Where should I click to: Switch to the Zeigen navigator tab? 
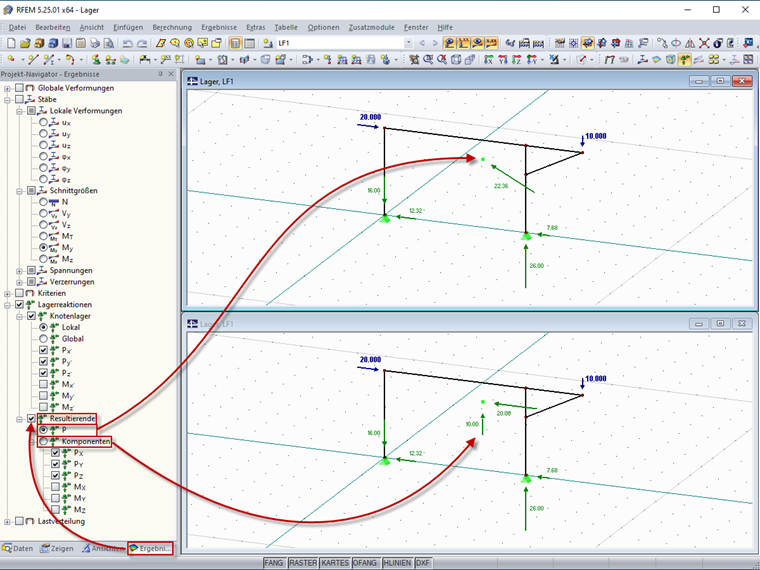click(x=57, y=548)
